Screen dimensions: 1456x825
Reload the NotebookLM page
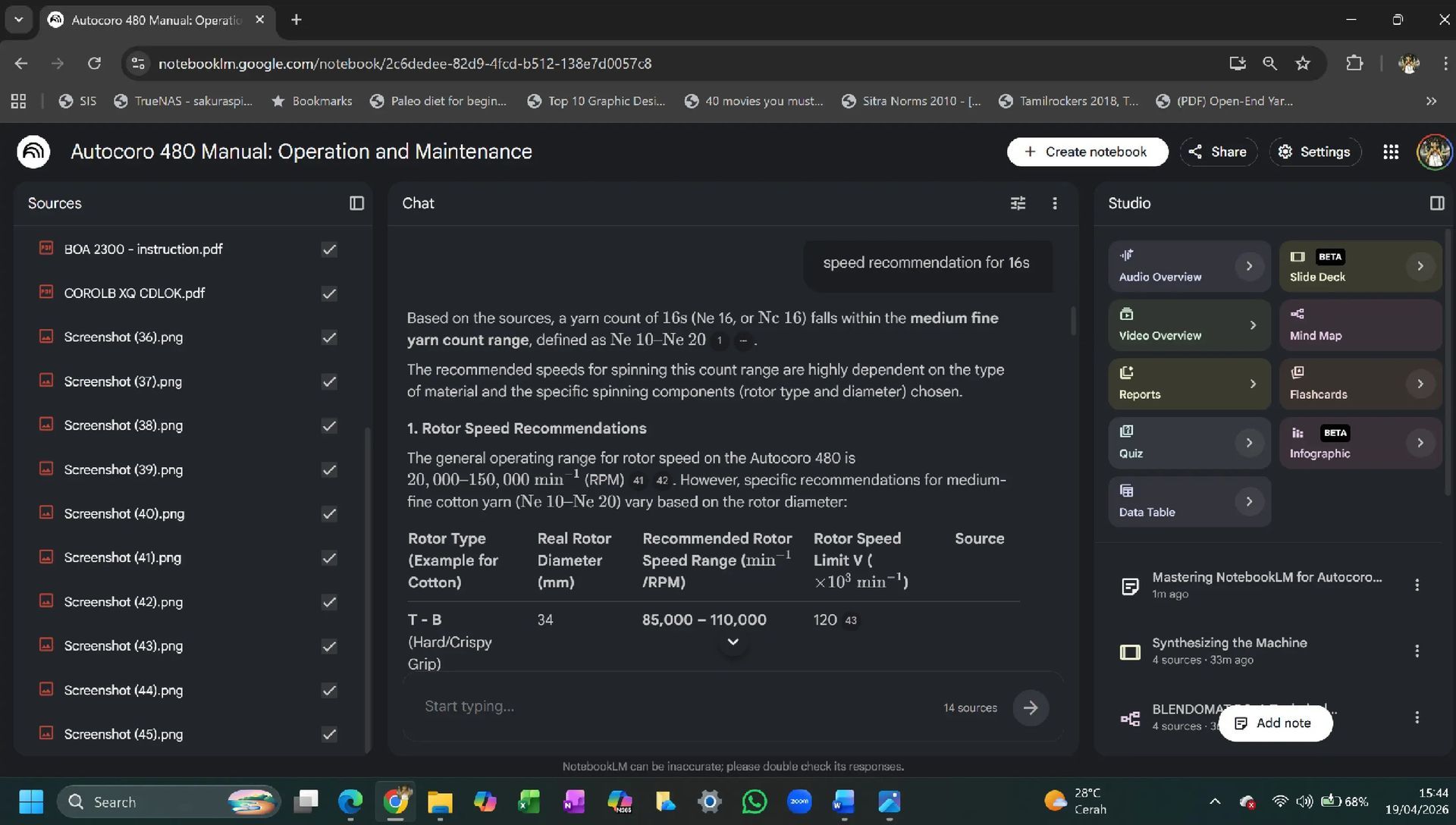point(94,64)
